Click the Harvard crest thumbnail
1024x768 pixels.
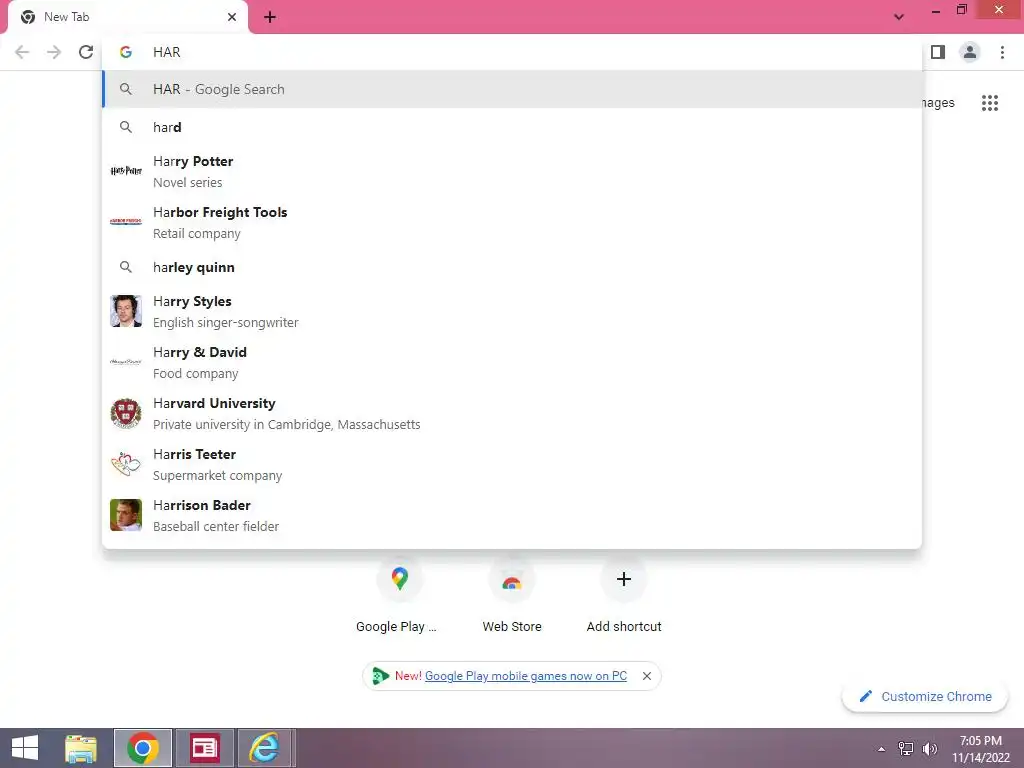126,413
